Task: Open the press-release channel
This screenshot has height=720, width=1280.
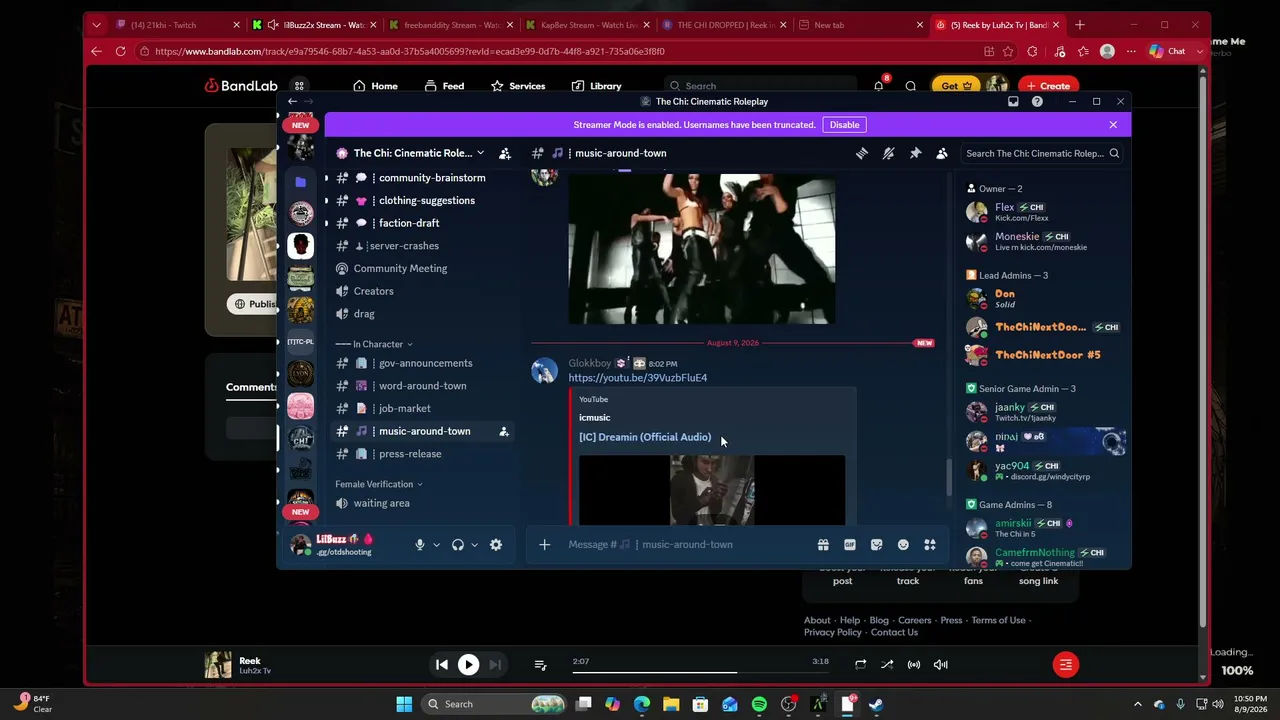Action: [x=422, y=454]
